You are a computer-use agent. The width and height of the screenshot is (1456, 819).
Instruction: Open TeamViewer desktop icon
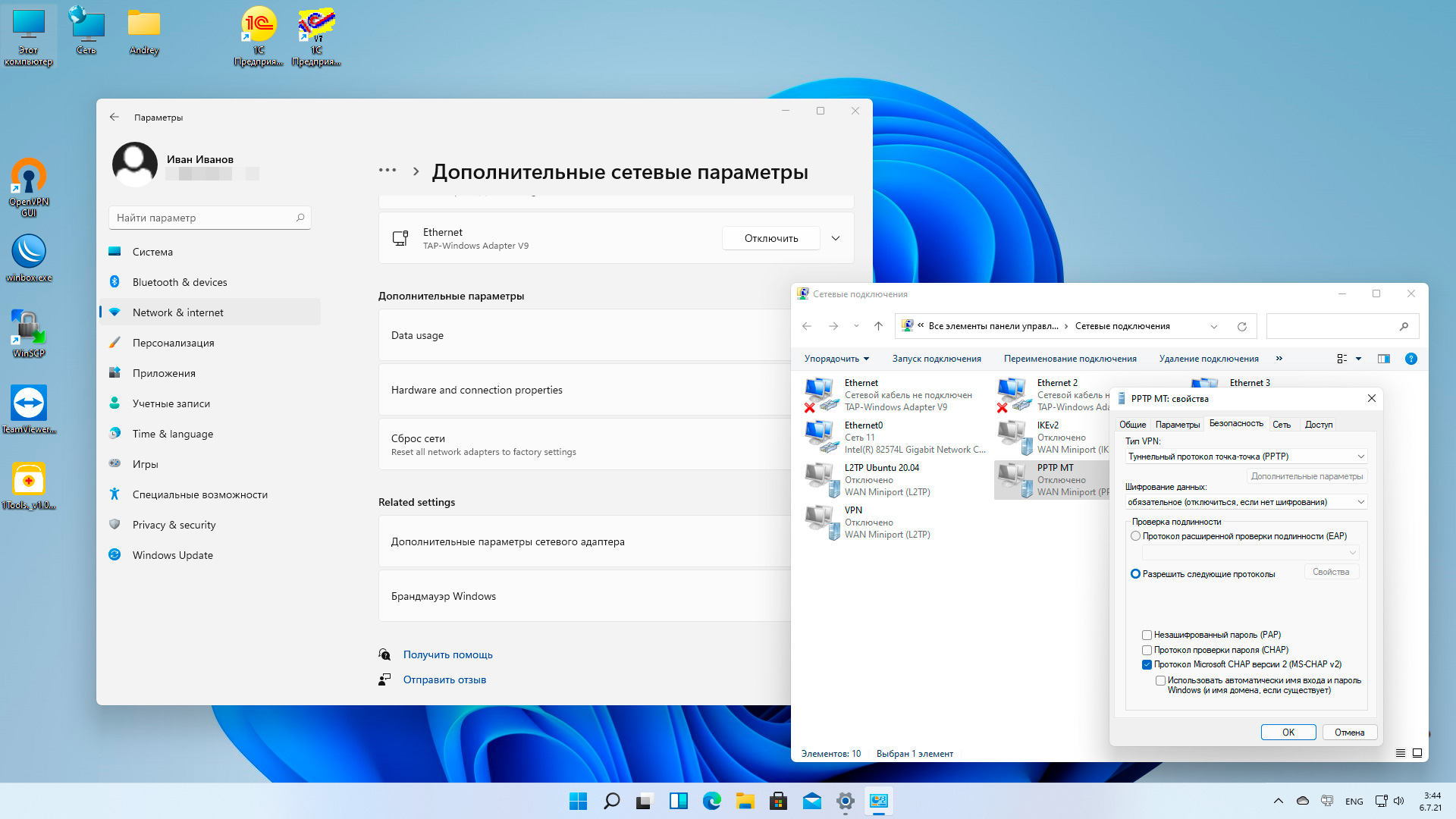29,403
